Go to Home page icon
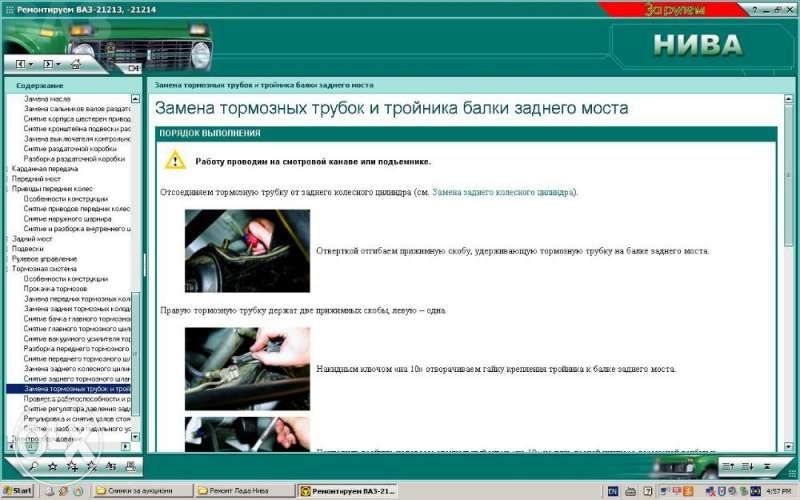This screenshot has height=500, width=800. [x=76, y=64]
